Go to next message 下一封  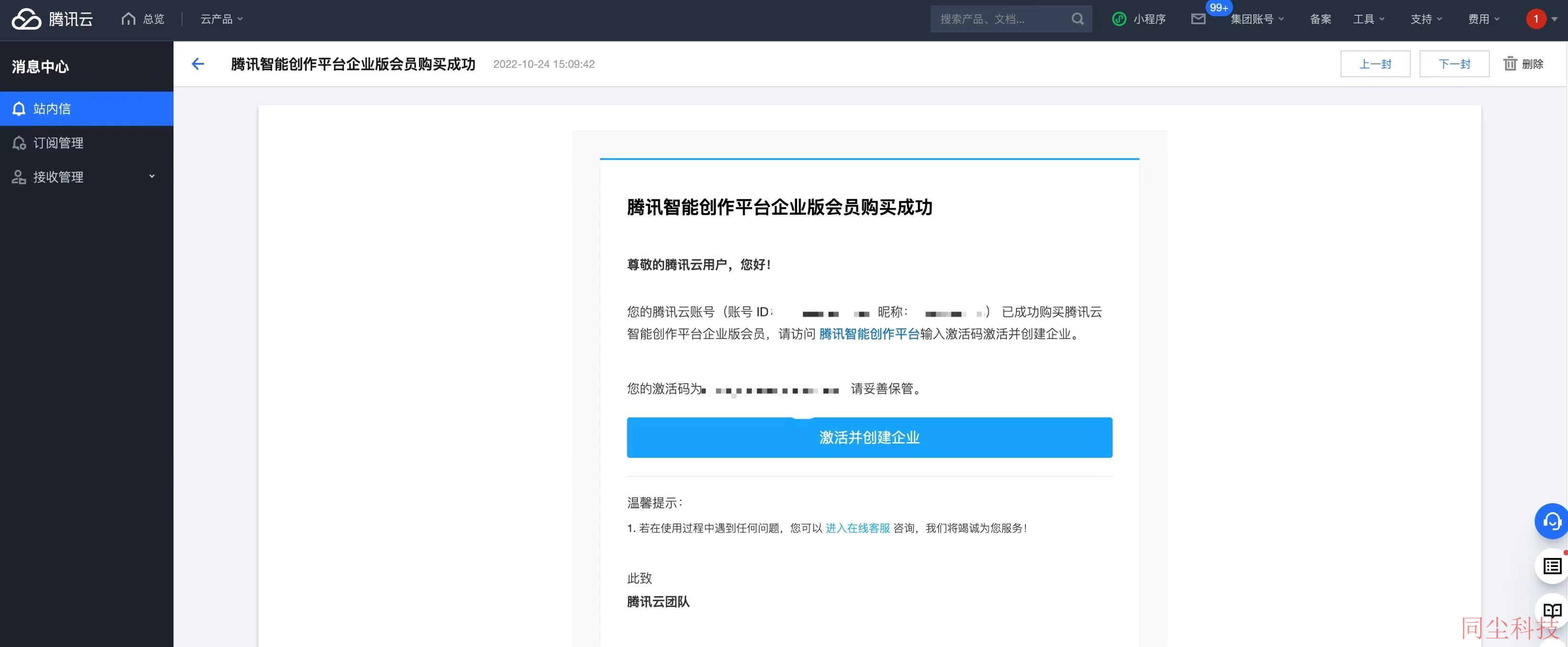(x=1454, y=64)
